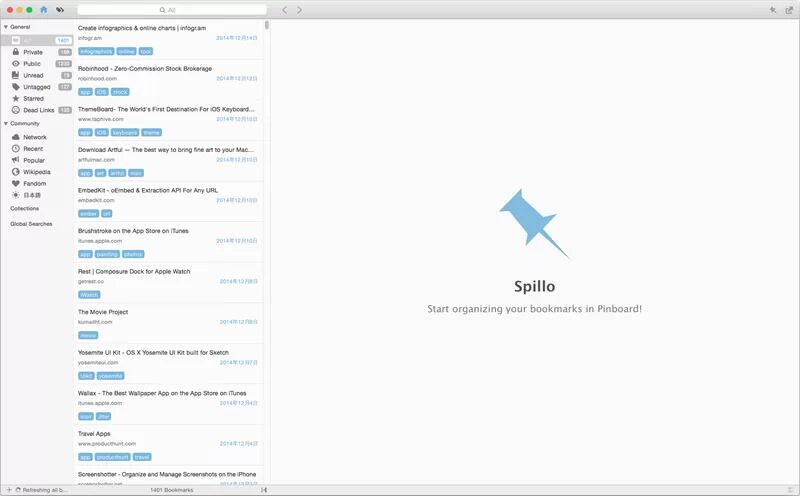Select 'Rest | Composure Dock for Apple Watch' entry

(168, 283)
